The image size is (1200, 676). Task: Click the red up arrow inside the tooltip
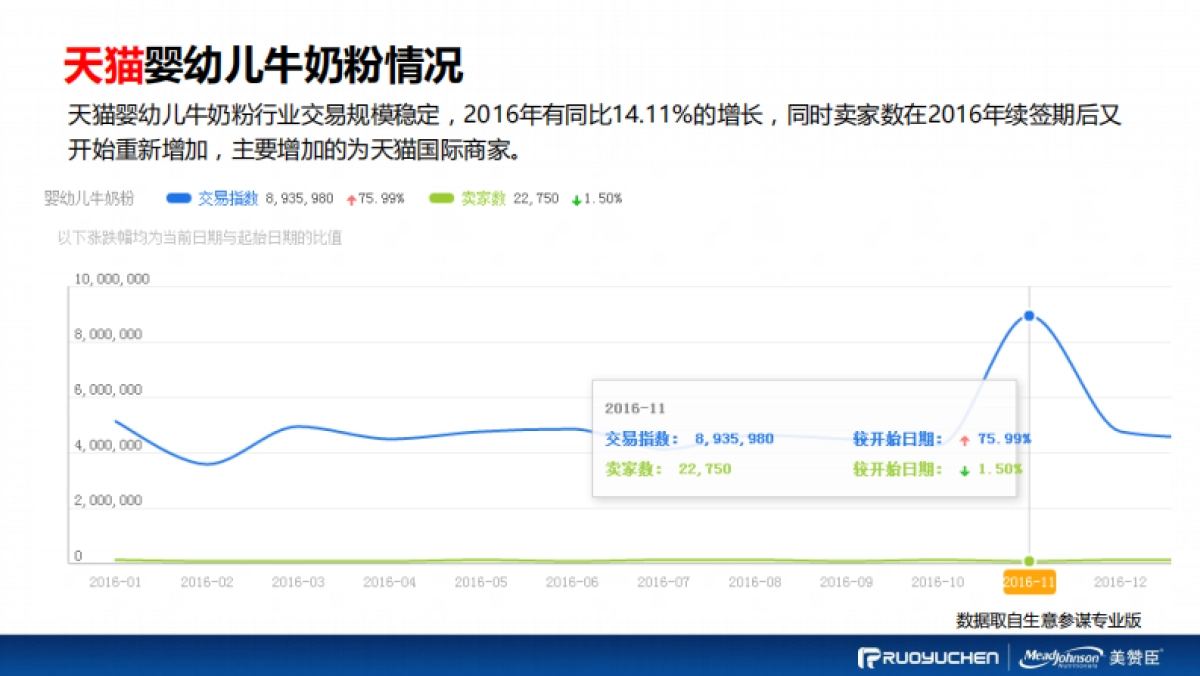tap(964, 439)
